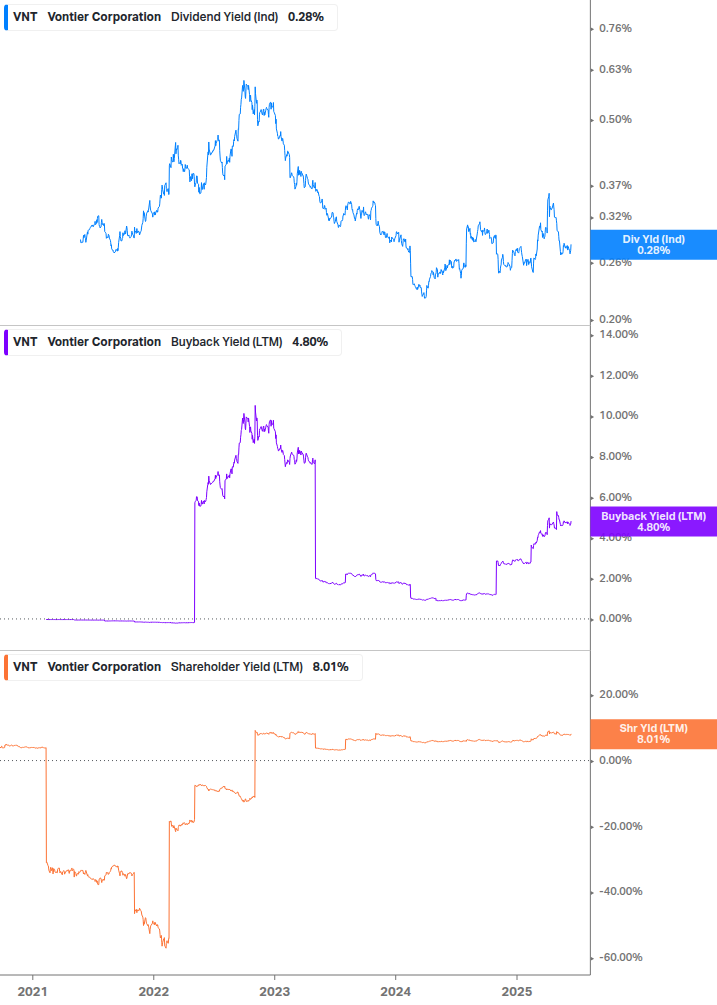The image size is (717, 1005).
Task: Click the 2025 label on time axis
Action: click(x=516, y=992)
